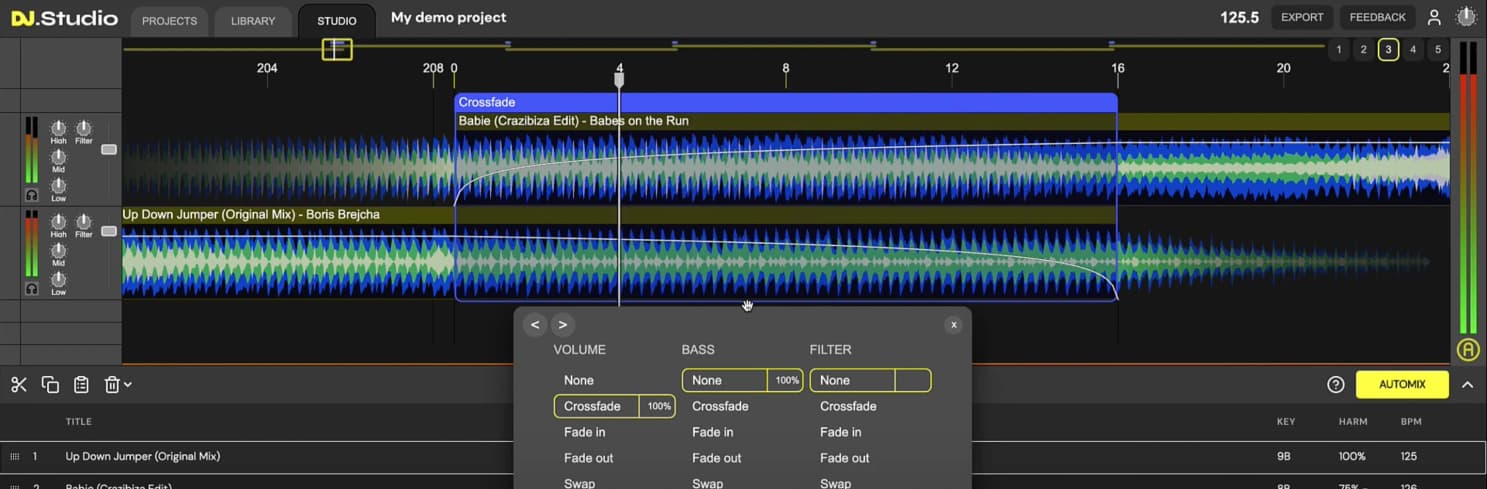Click the paste clipboard icon

81,385
